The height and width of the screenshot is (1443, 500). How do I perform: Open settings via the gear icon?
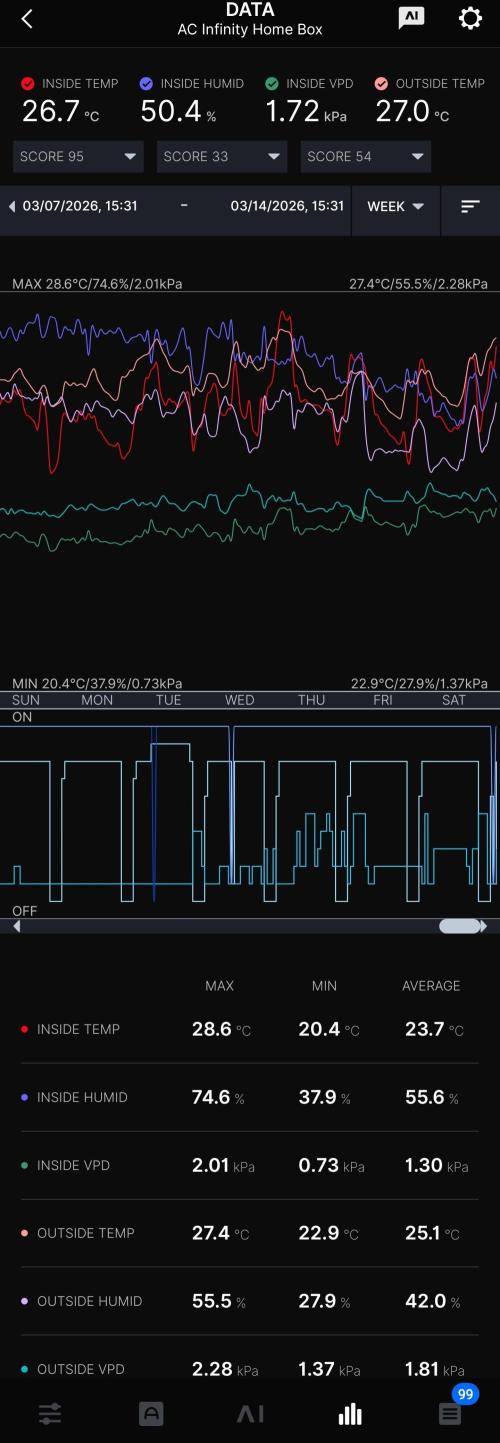click(x=470, y=18)
